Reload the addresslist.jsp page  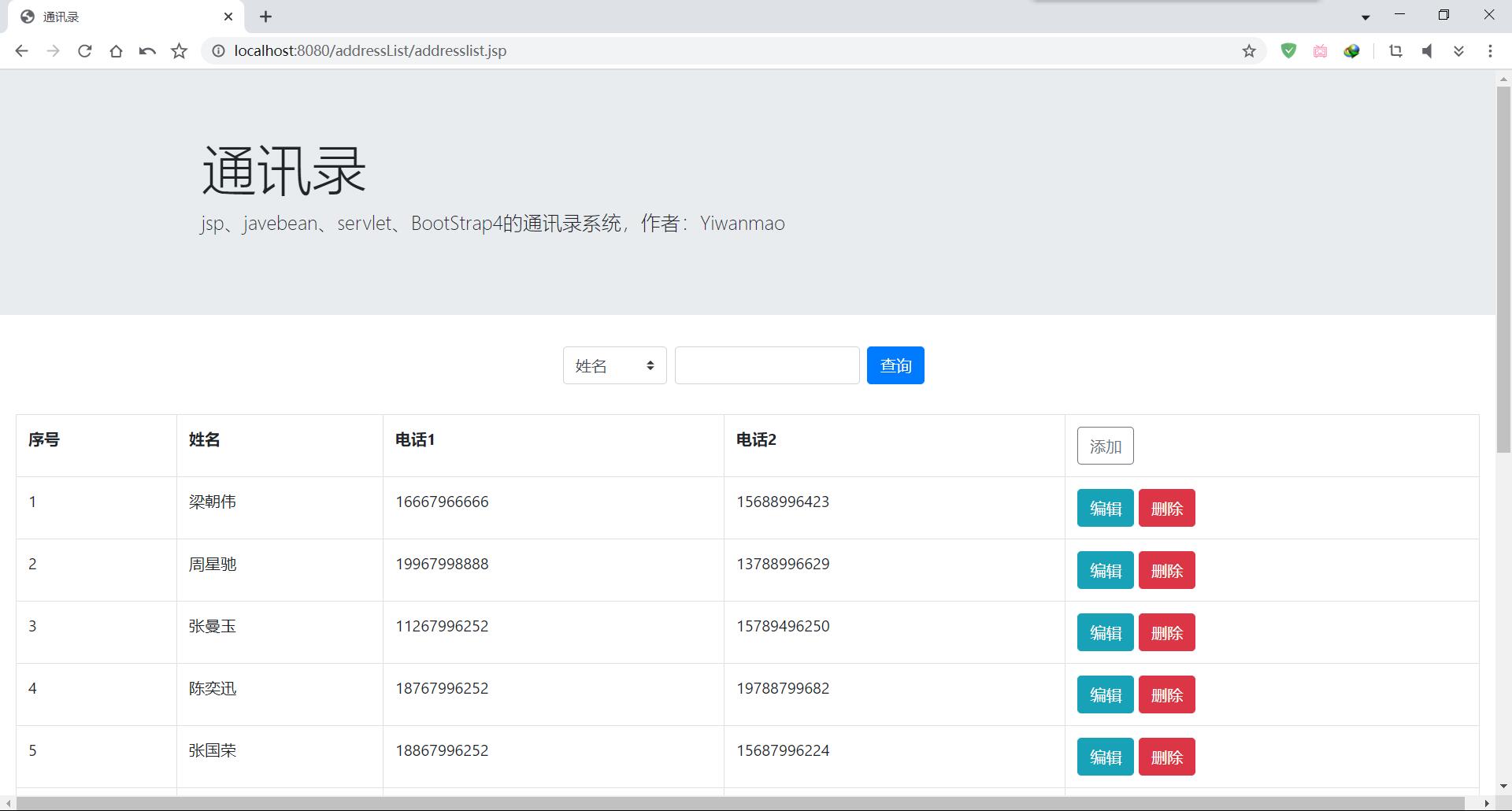click(84, 50)
